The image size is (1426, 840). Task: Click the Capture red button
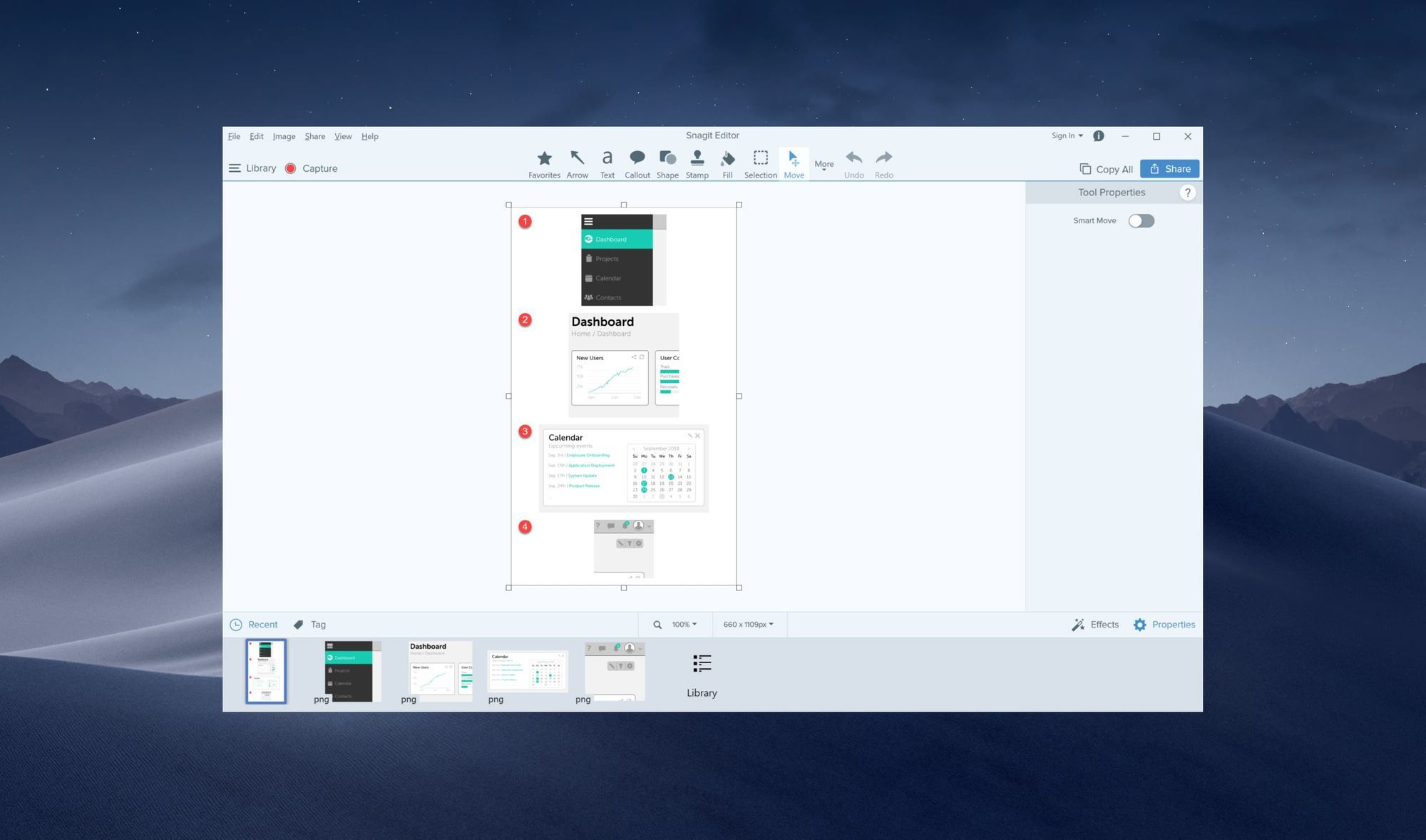291,168
